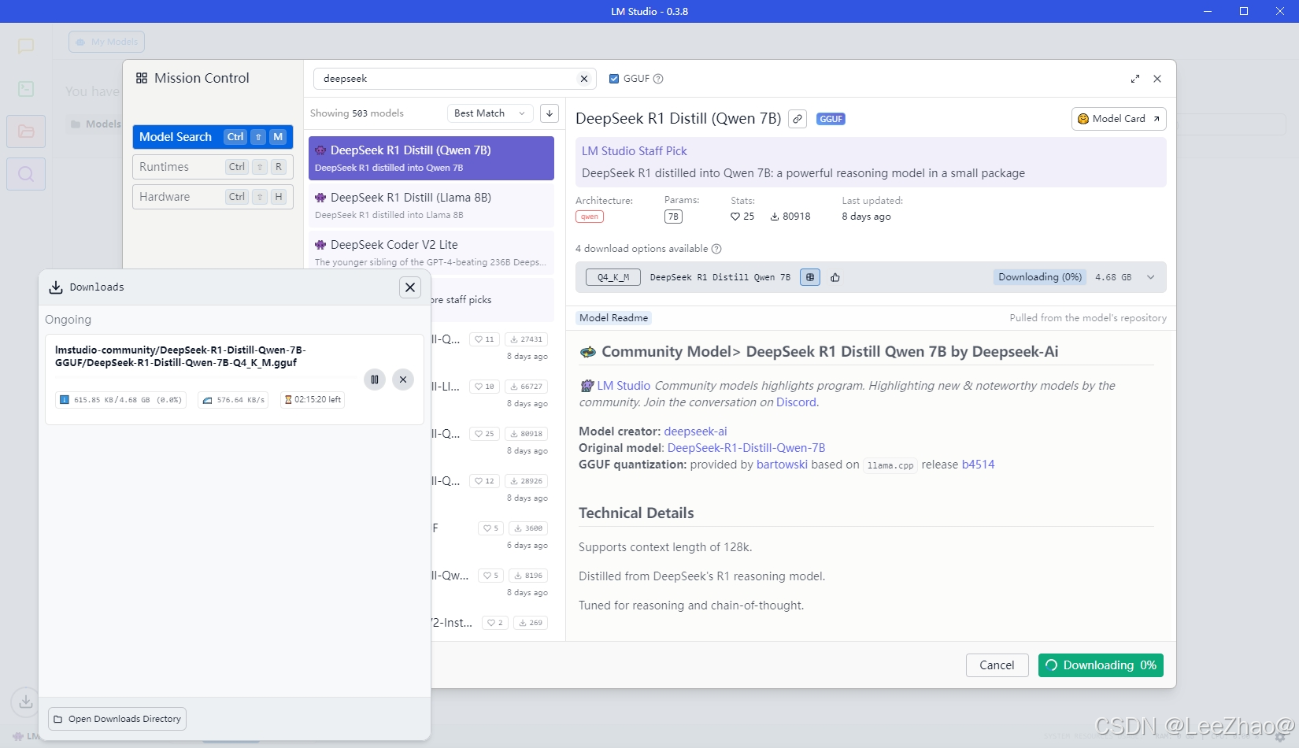Screen dimensions: 1299x748
Task: Click the GPU offload icon on Q4_K_M row
Action: (x=810, y=277)
